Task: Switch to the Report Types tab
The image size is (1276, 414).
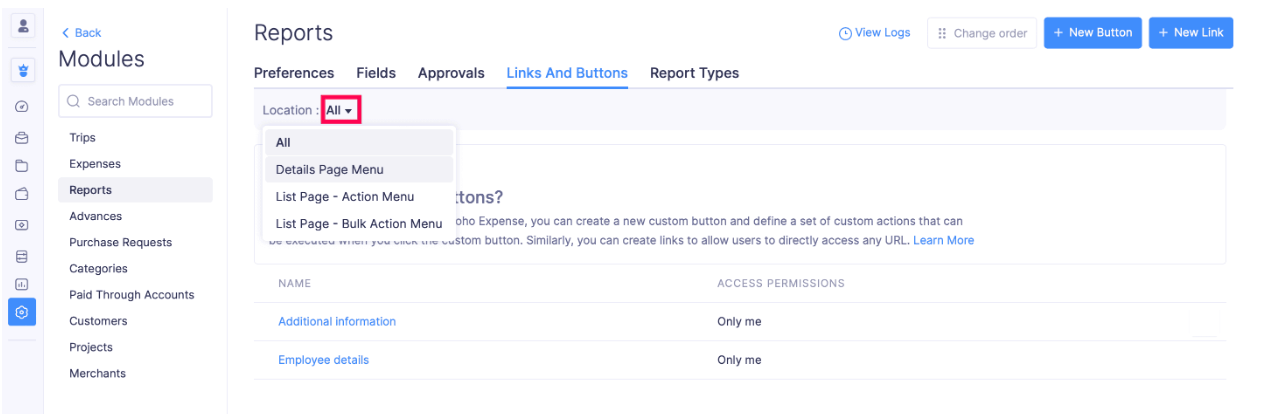Action: (694, 73)
